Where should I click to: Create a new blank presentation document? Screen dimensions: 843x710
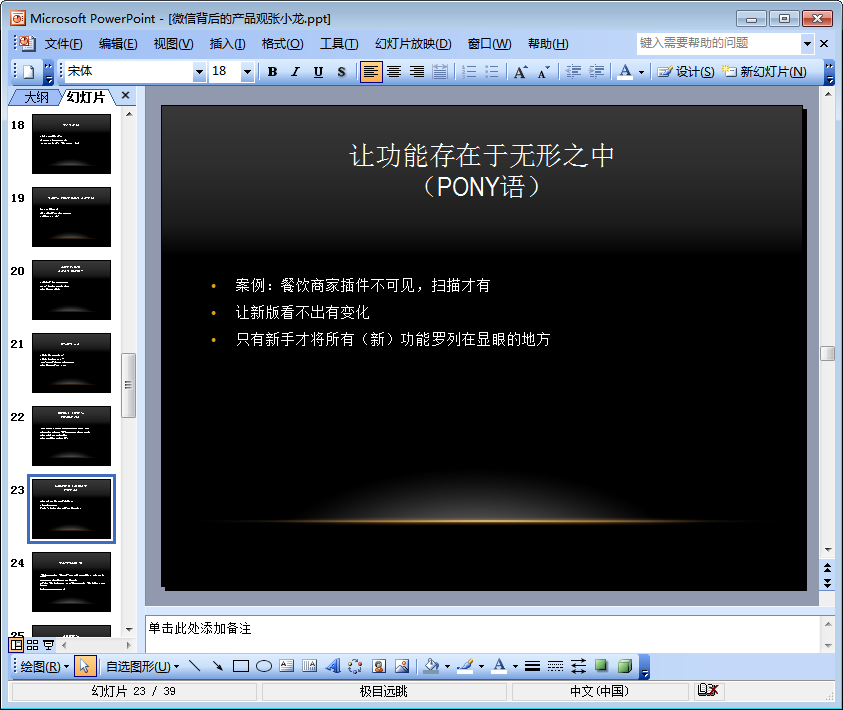point(28,71)
